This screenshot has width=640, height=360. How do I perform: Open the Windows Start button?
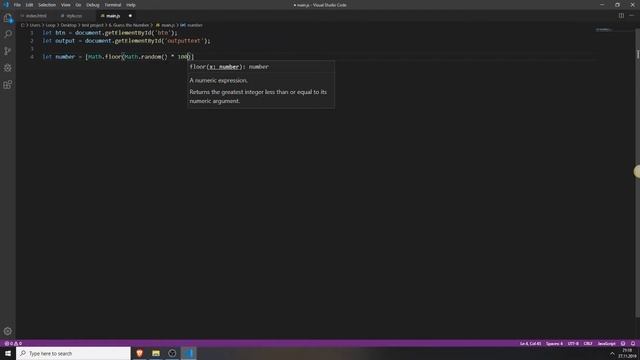click(x=8, y=353)
